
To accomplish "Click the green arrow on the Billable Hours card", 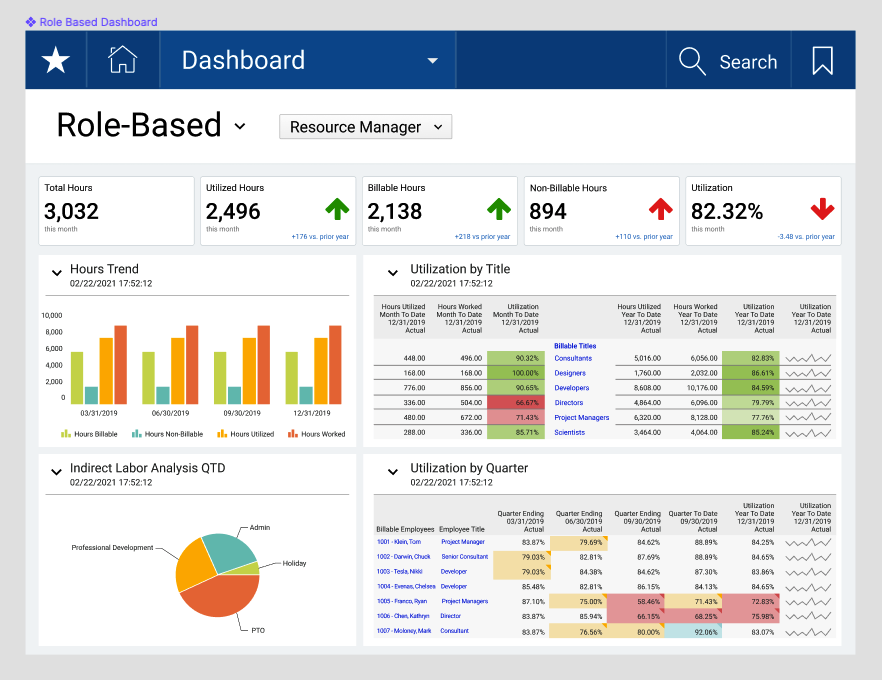I will pyautogui.click(x=499, y=208).
